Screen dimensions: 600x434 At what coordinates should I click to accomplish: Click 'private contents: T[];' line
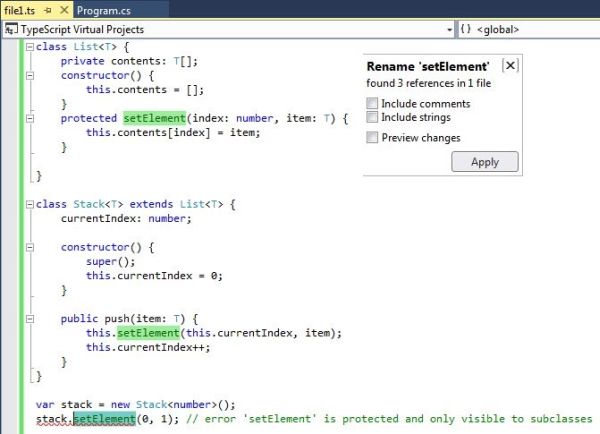click(x=129, y=61)
